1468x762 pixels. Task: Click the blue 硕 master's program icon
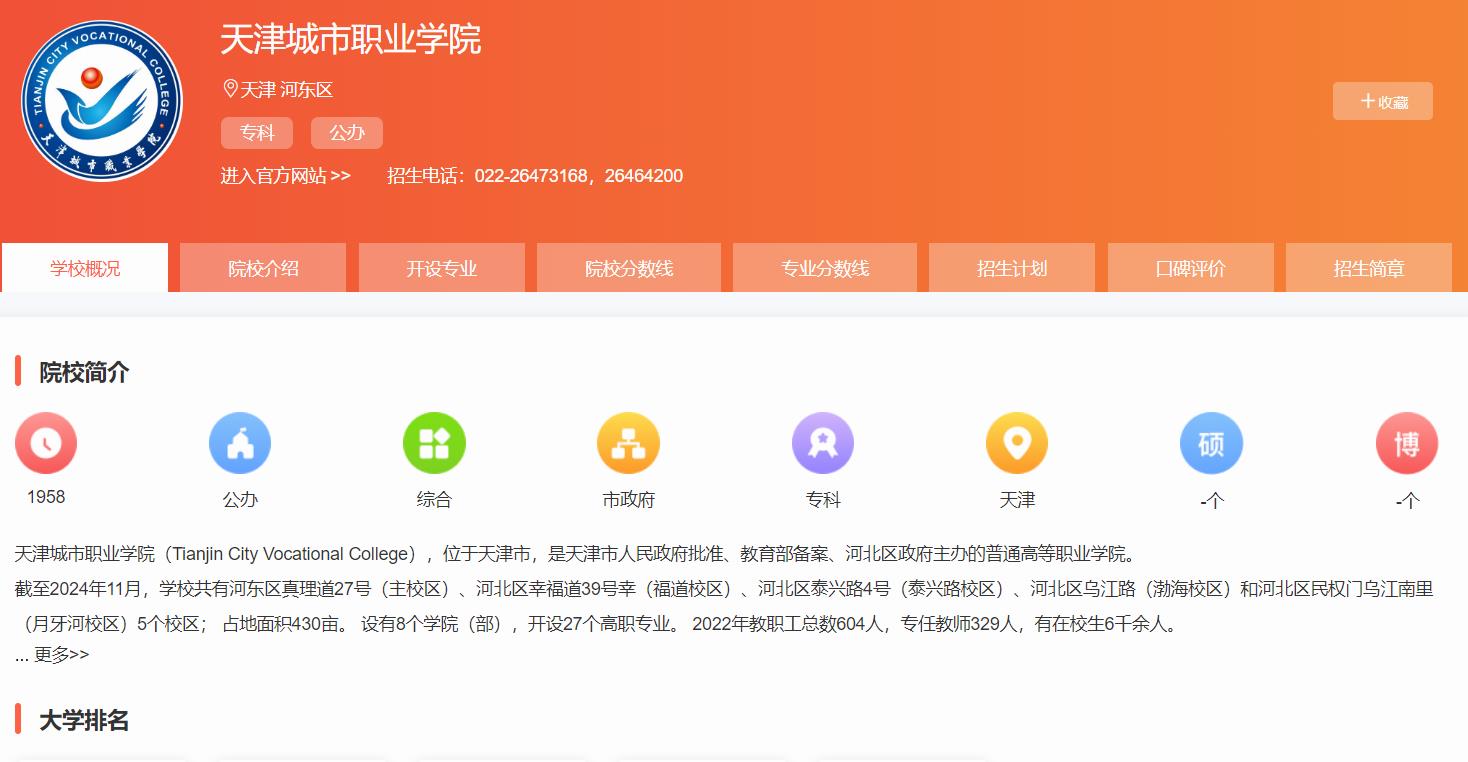pos(1211,443)
